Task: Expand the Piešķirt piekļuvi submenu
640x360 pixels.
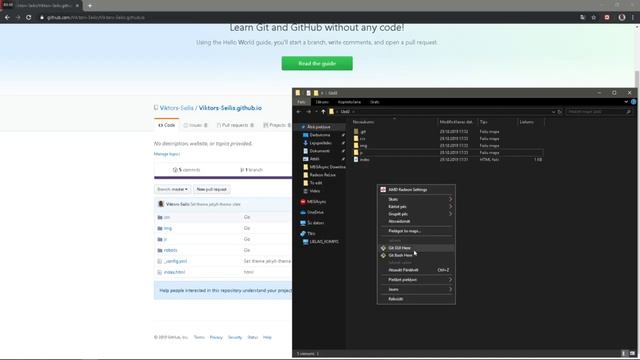Action: [x=416, y=280]
